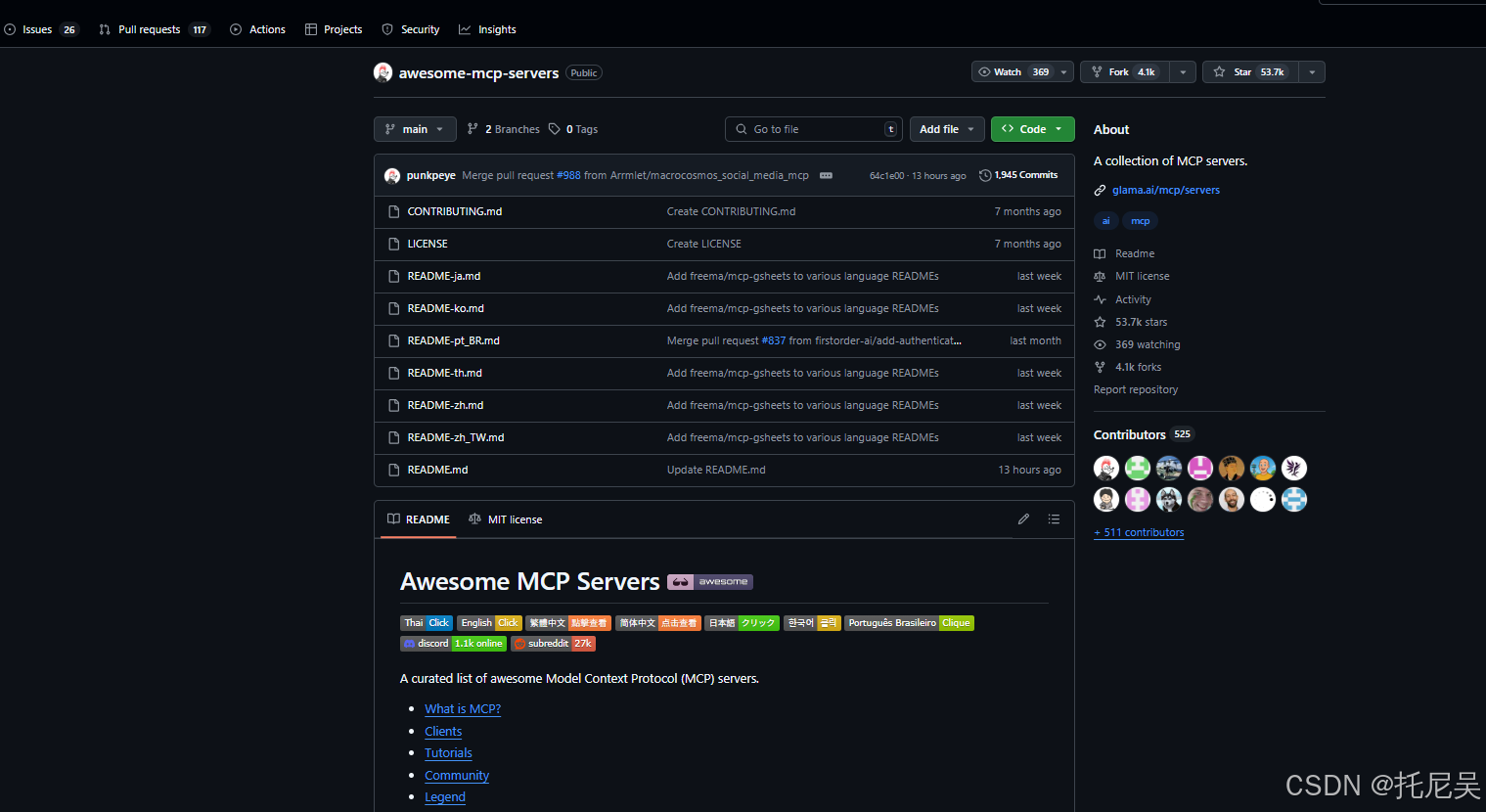Open pull request #837 link

click(774, 340)
